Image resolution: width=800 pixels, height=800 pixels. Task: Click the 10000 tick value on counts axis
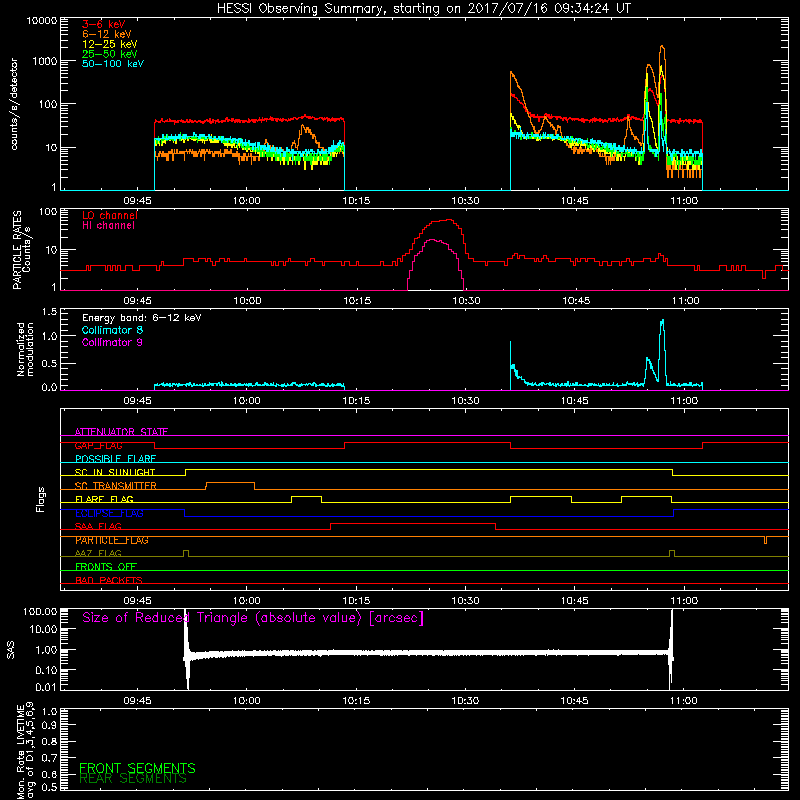[41, 21]
